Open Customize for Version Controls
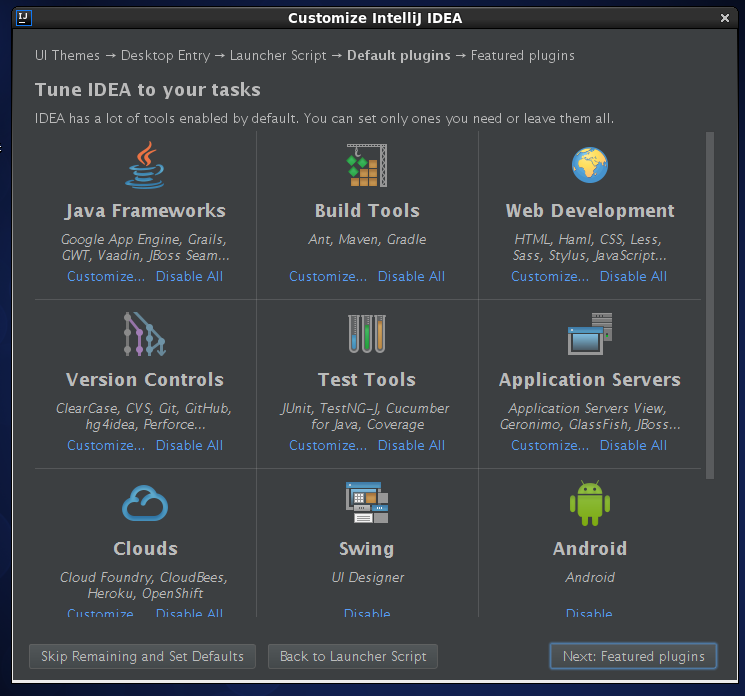The height and width of the screenshot is (696, 745). tap(106, 446)
